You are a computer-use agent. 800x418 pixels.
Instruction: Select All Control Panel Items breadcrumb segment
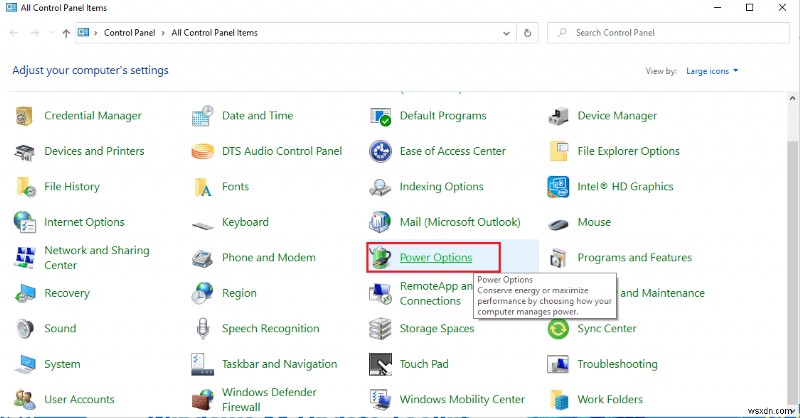point(214,33)
